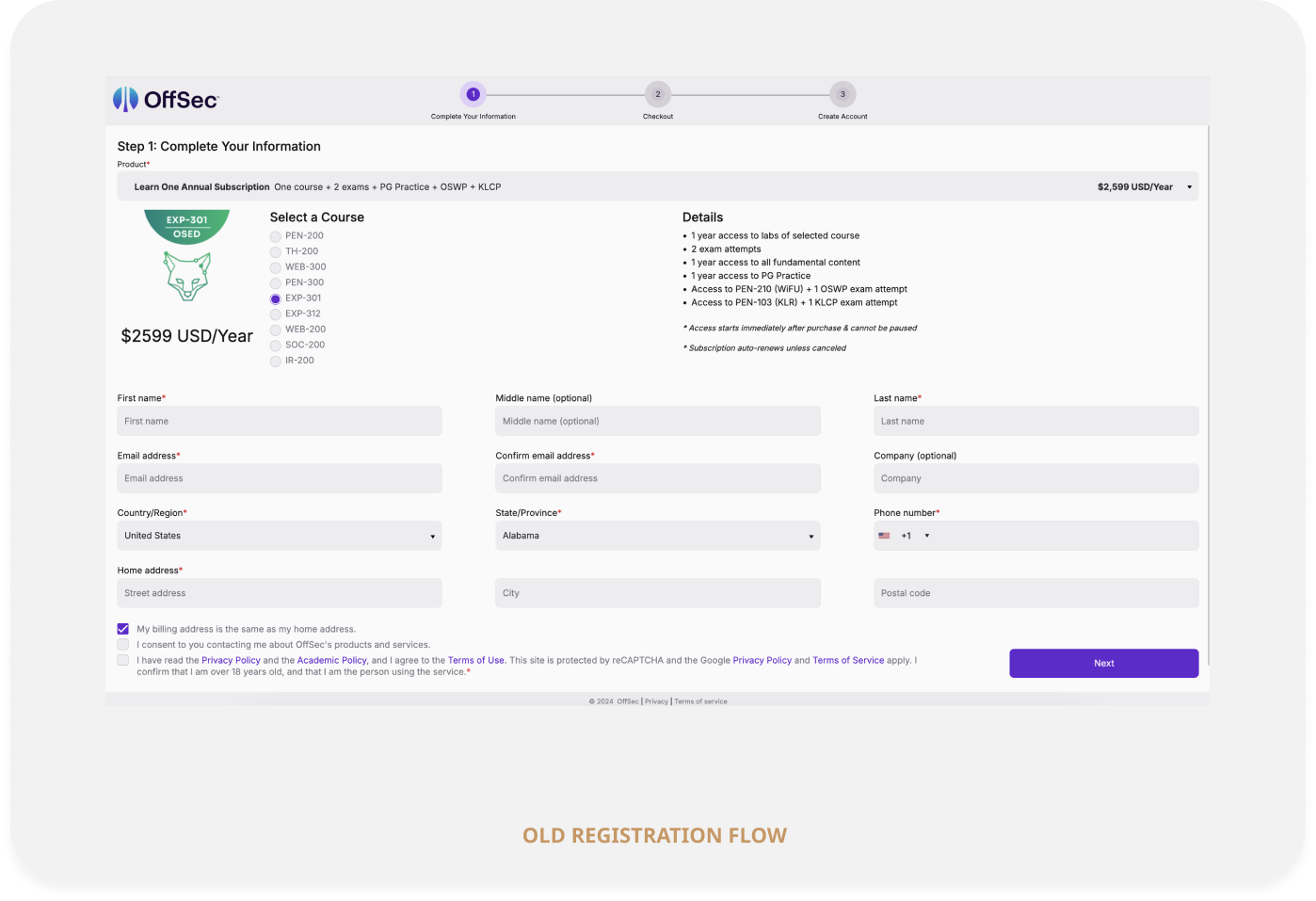Click into the Company field
Screen dimensions: 1316x901
(x=1036, y=478)
